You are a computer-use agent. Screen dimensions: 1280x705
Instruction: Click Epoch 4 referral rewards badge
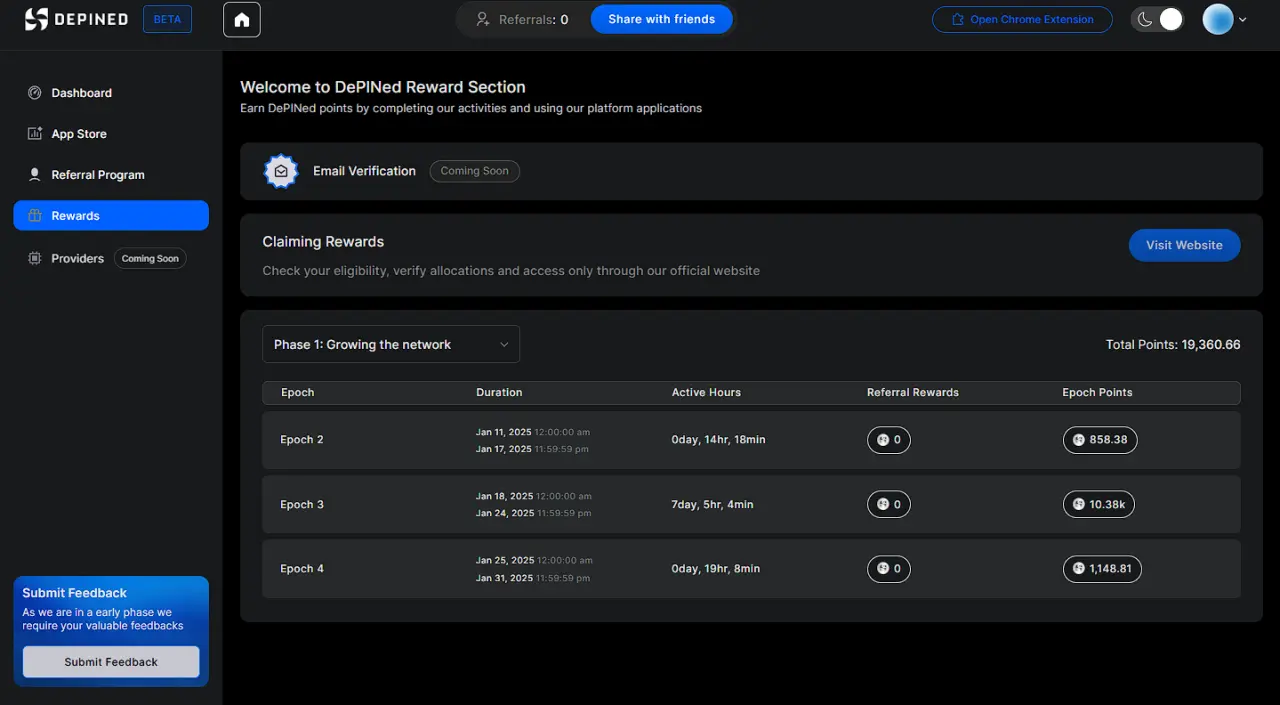(x=889, y=568)
